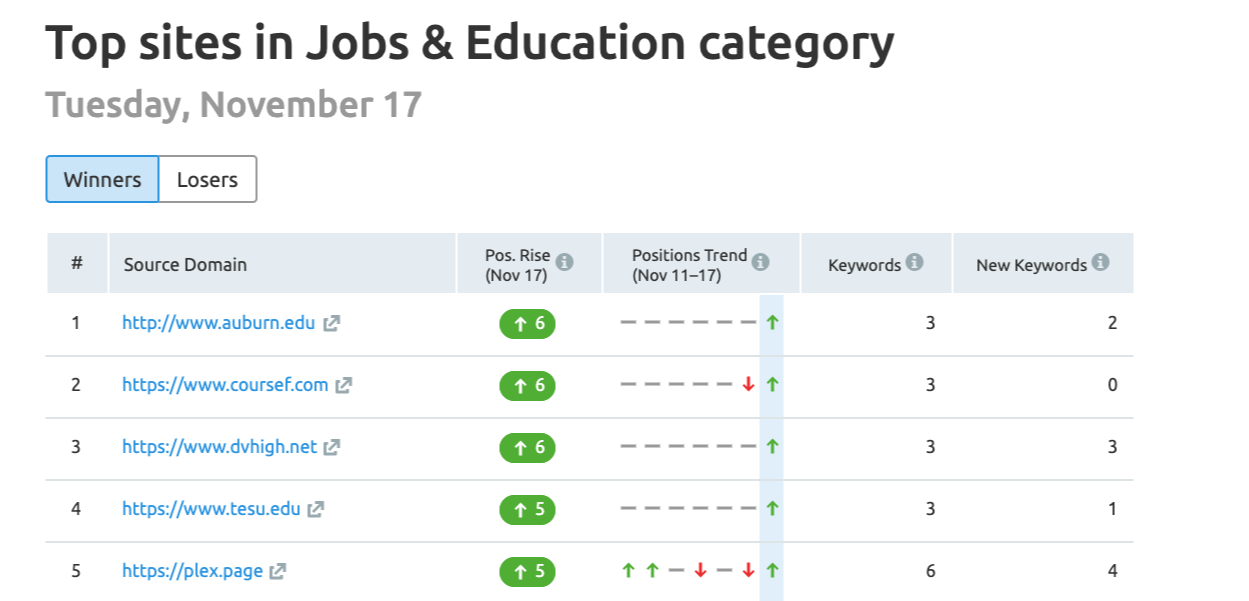Open external link icon beside dvhigh.net
The image size is (1249, 601).
332,448
